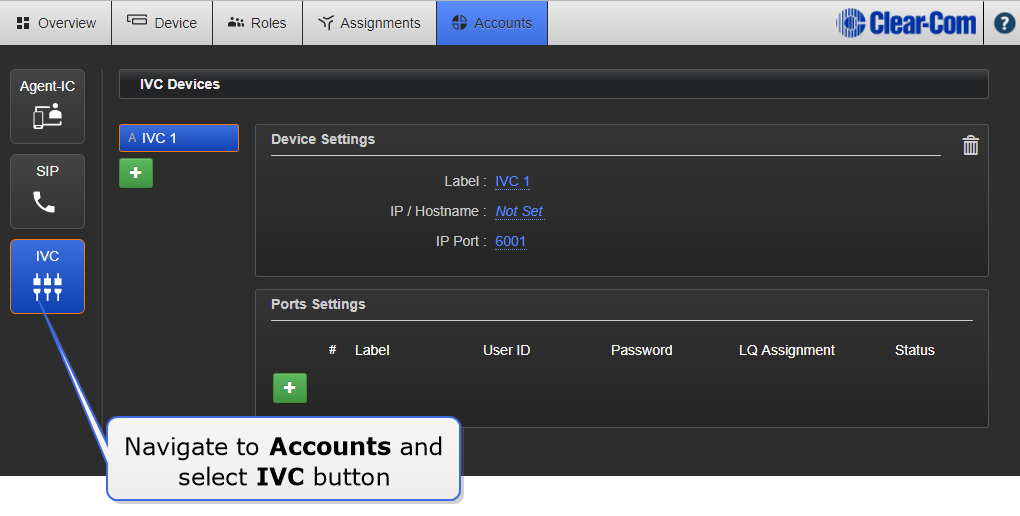Open the Device tab
This screenshot has height=516, width=1020.
point(162,23)
